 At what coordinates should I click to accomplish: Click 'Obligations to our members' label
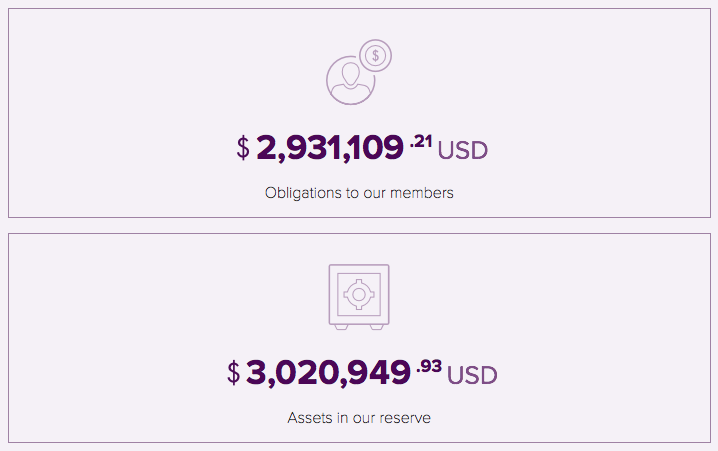click(x=359, y=193)
